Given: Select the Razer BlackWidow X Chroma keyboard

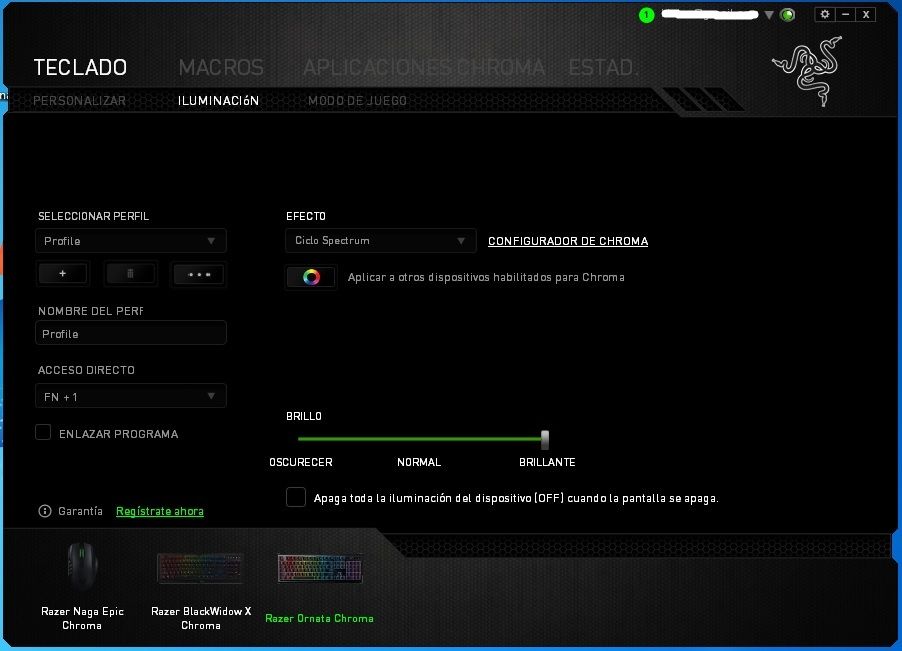Looking at the screenshot, I should point(200,570).
